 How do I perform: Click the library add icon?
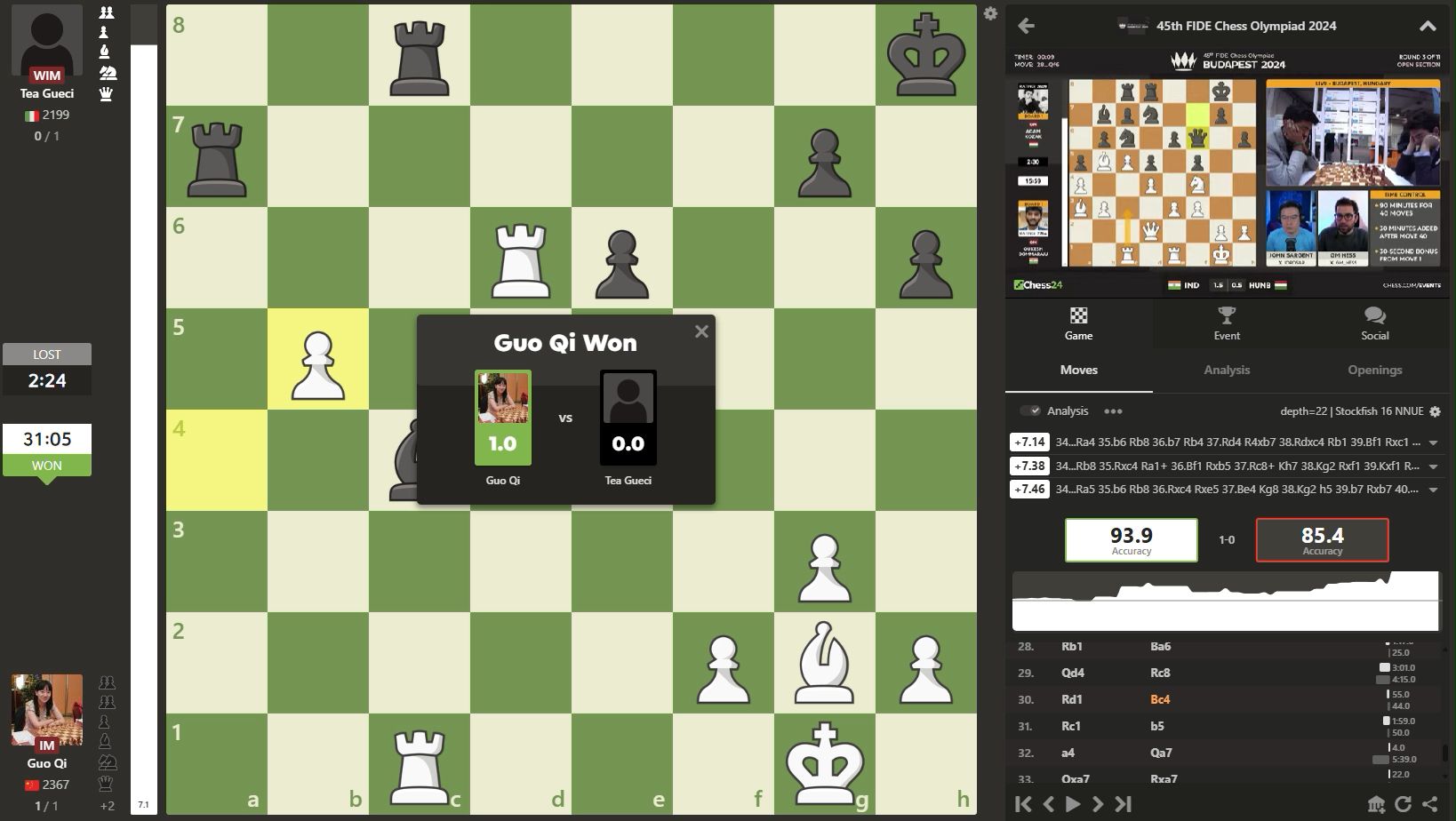[x=1376, y=804]
